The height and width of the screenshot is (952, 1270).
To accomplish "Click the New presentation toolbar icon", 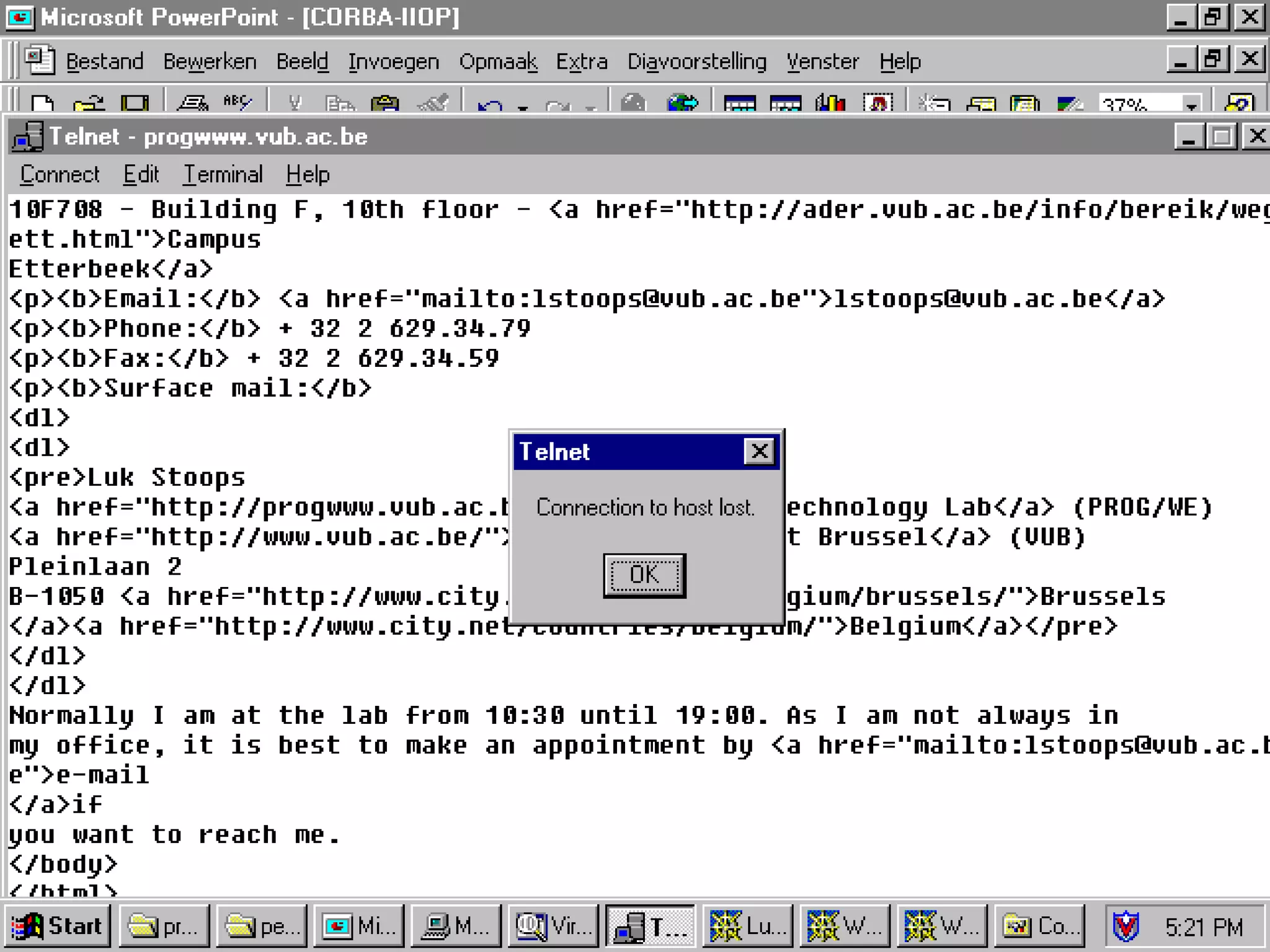I will click(x=42, y=104).
